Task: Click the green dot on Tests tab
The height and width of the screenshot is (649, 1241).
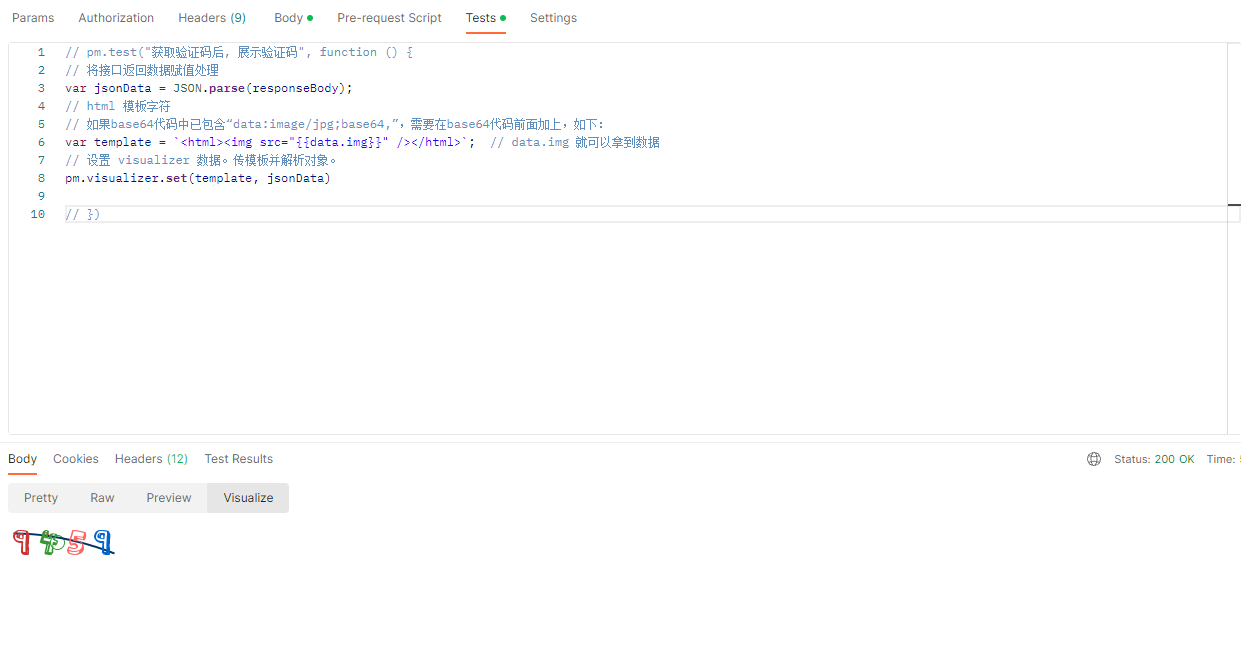Action: pos(503,17)
